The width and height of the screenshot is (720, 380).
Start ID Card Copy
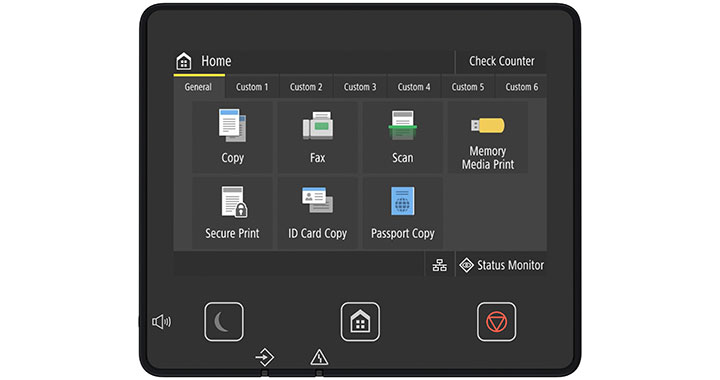coord(317,213)
